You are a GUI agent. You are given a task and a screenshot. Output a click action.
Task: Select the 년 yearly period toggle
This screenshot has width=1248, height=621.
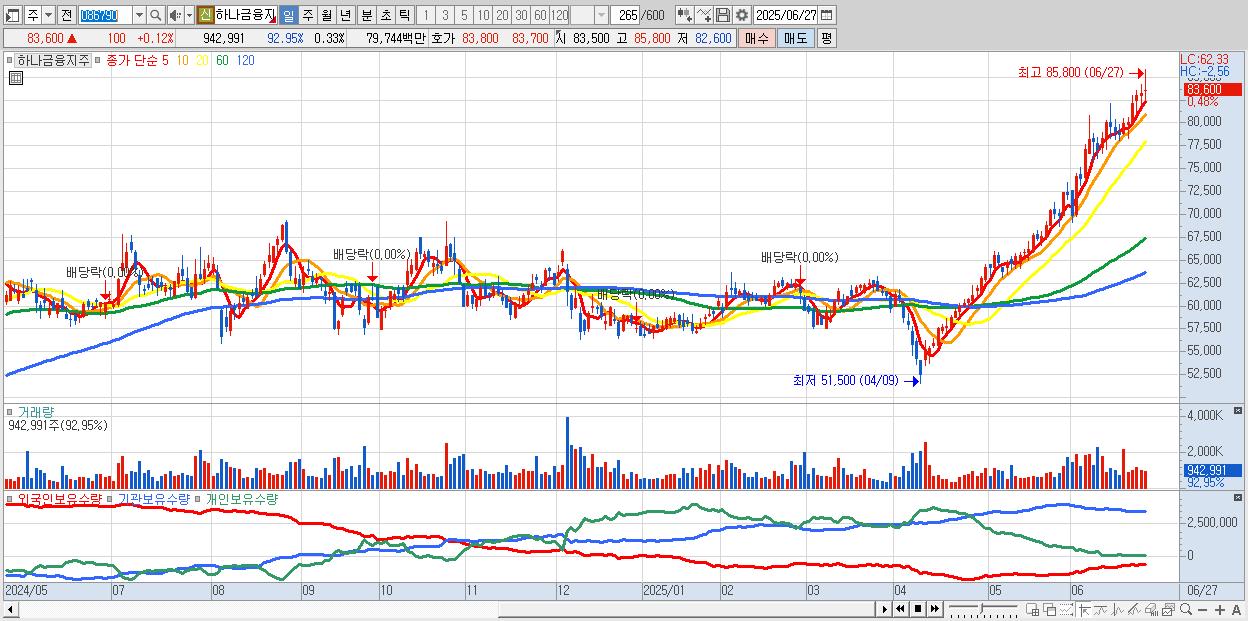click(x=345, y=15)
